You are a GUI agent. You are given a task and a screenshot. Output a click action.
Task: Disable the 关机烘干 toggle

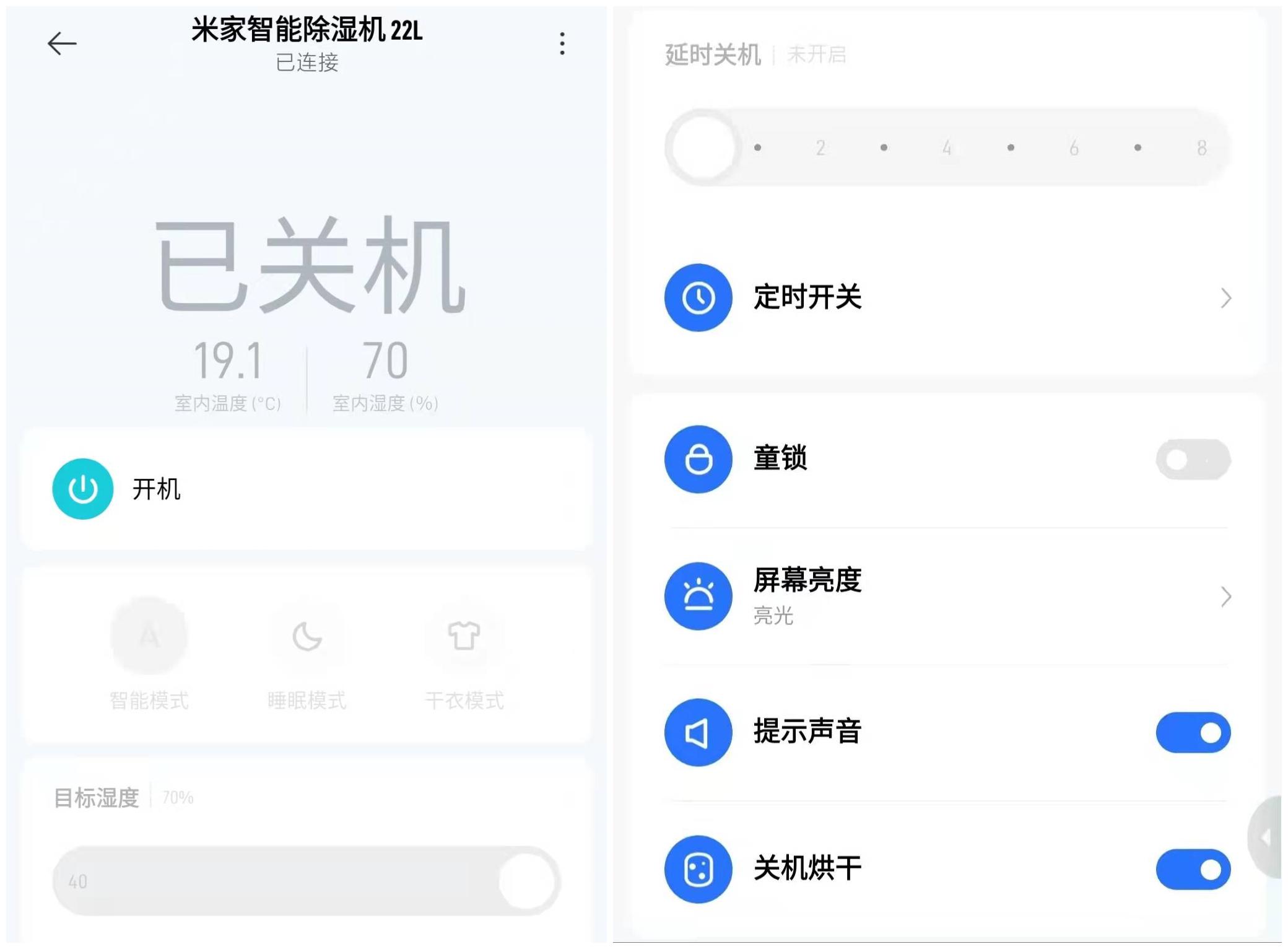click(x=1193, y=869)
